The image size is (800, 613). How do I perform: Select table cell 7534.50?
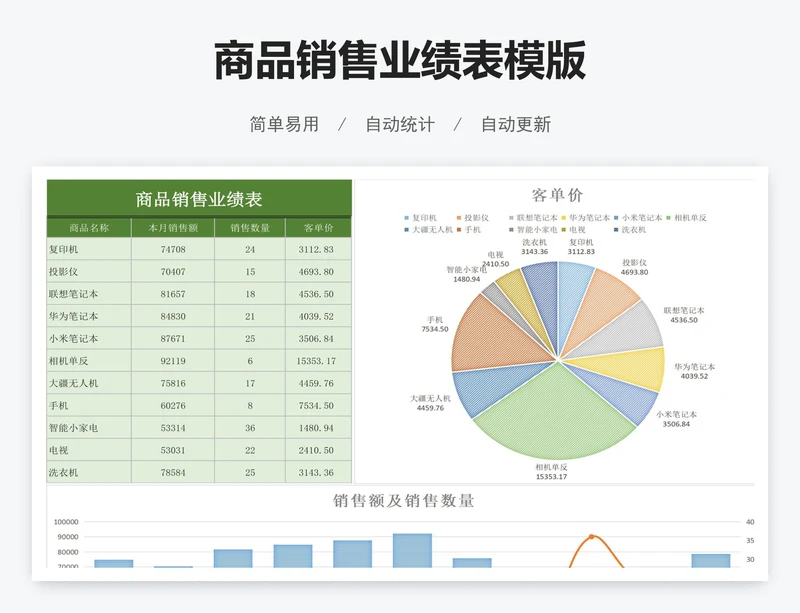point(318,405)
